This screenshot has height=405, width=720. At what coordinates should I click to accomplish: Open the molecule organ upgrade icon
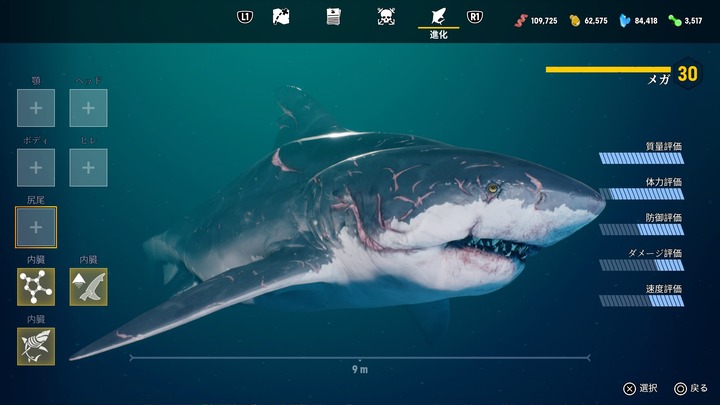(36, 287)
